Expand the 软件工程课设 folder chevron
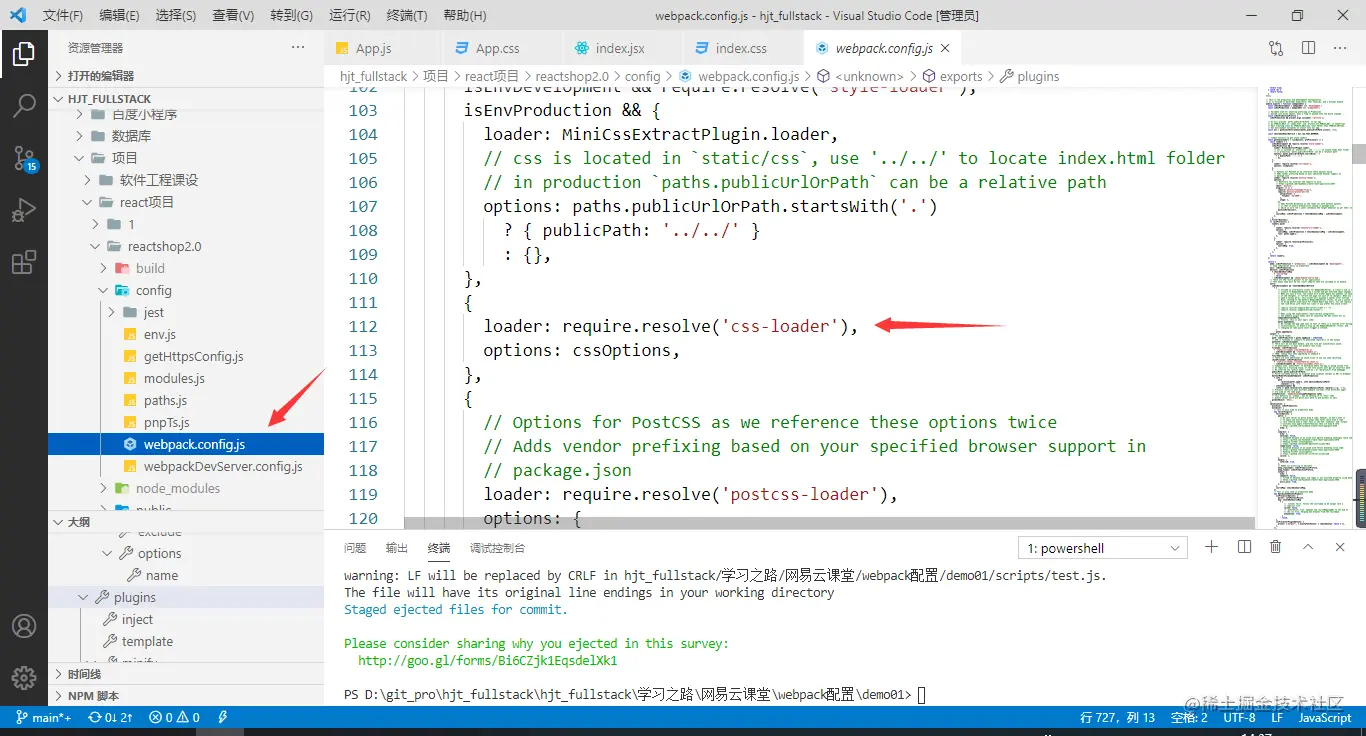 [87, 180]
